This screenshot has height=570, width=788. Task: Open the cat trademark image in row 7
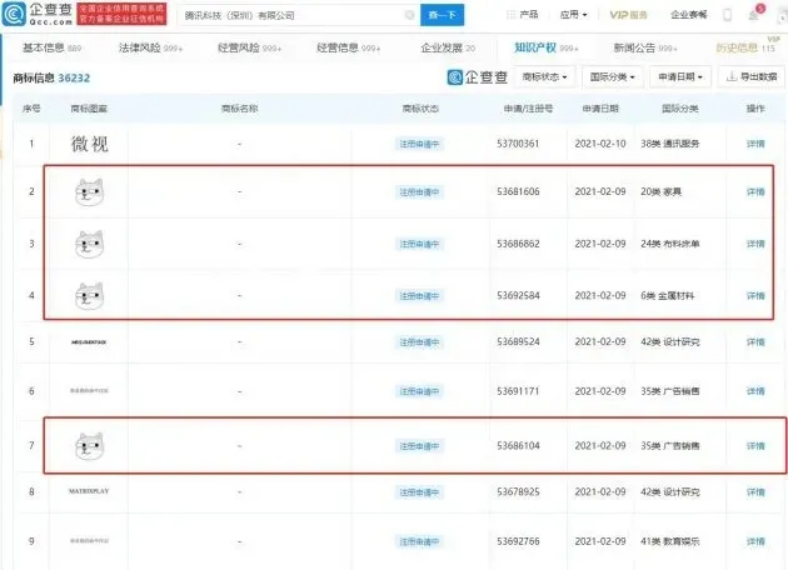(x=89, y=446)
